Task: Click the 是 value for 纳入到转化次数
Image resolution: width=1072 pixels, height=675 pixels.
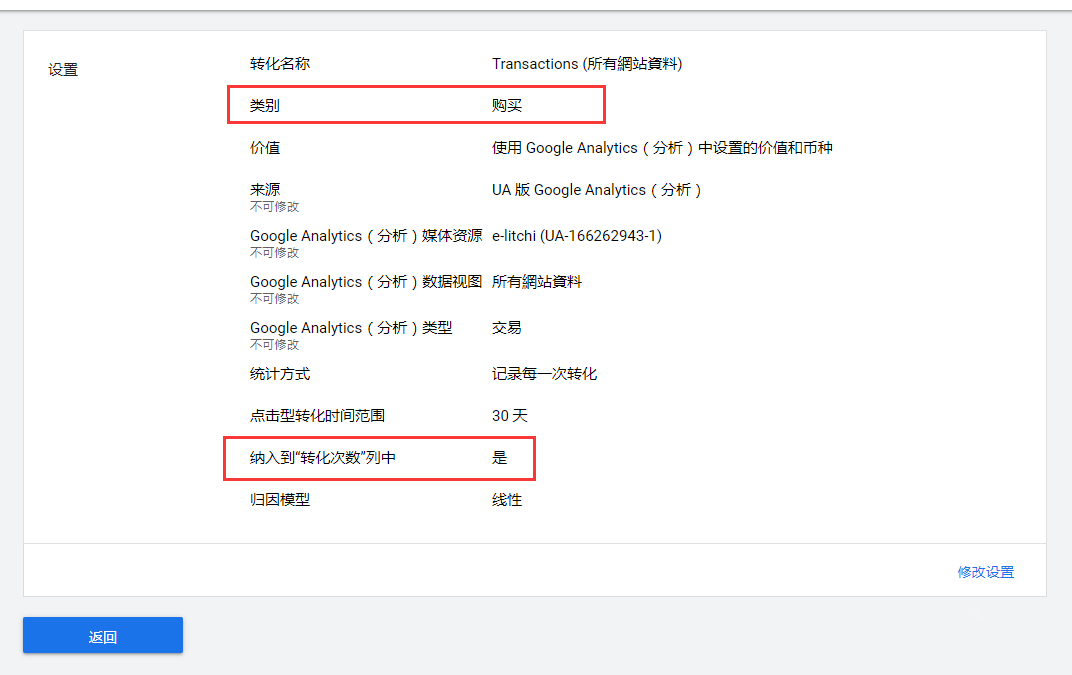Action: point(500,458)
